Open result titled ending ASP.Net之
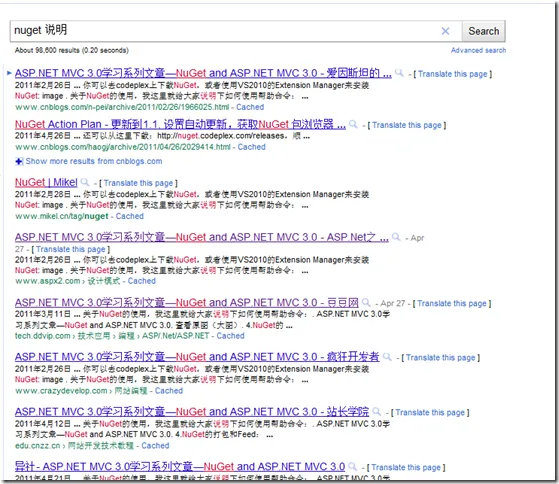 [x=202, y=237]
